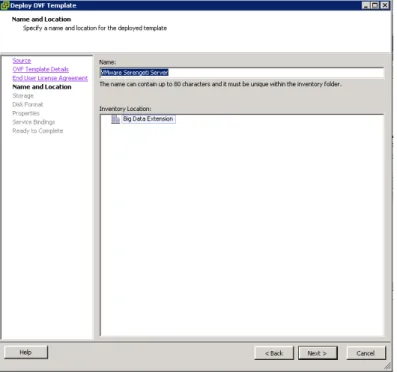Close the Deploy OVF Template dialog
The height and width of the screenshot is (372, 397).
[x=385, y=5]
